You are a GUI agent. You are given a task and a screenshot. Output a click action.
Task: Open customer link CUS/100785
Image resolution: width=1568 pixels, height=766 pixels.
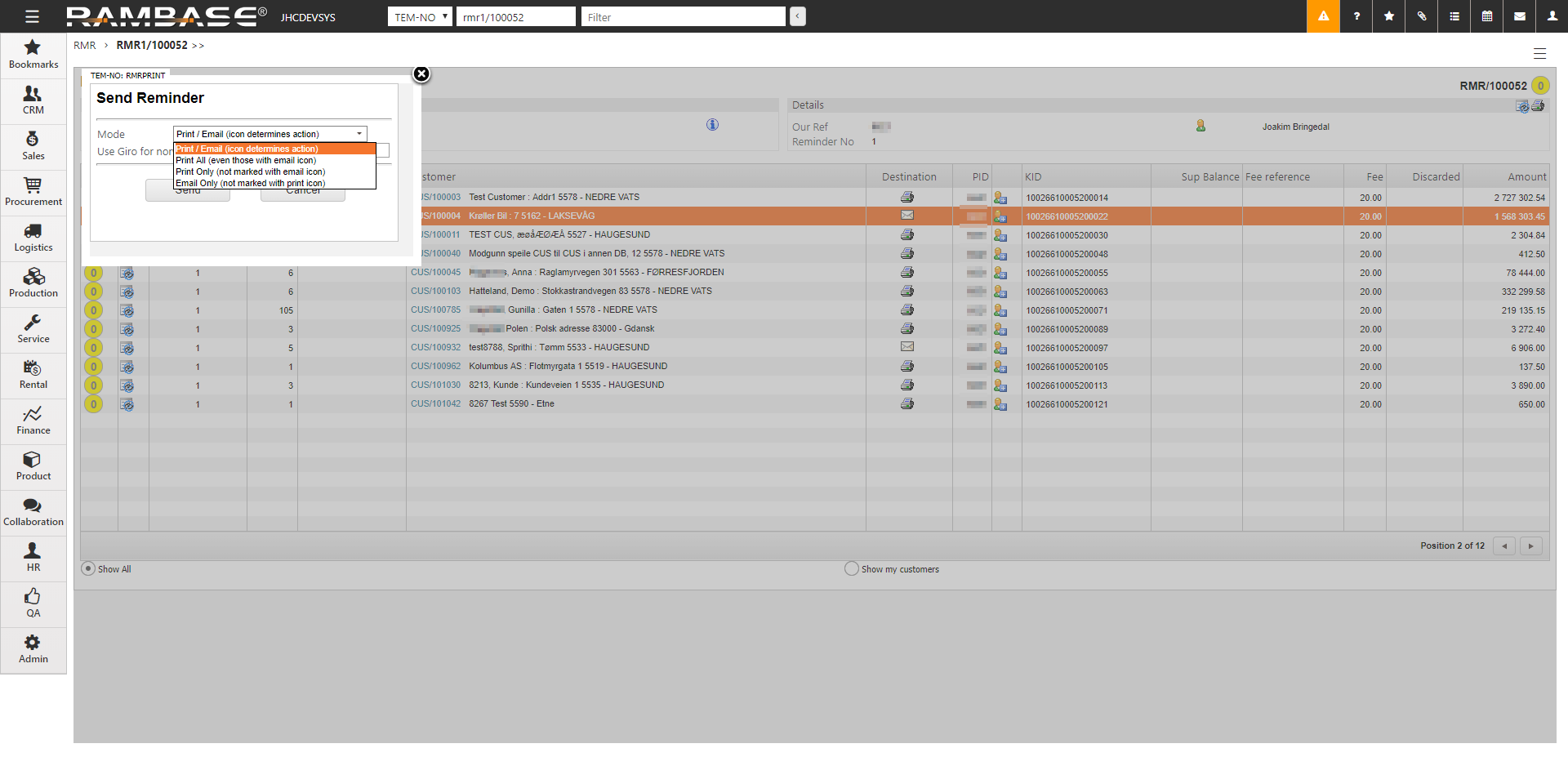[435, 310]
